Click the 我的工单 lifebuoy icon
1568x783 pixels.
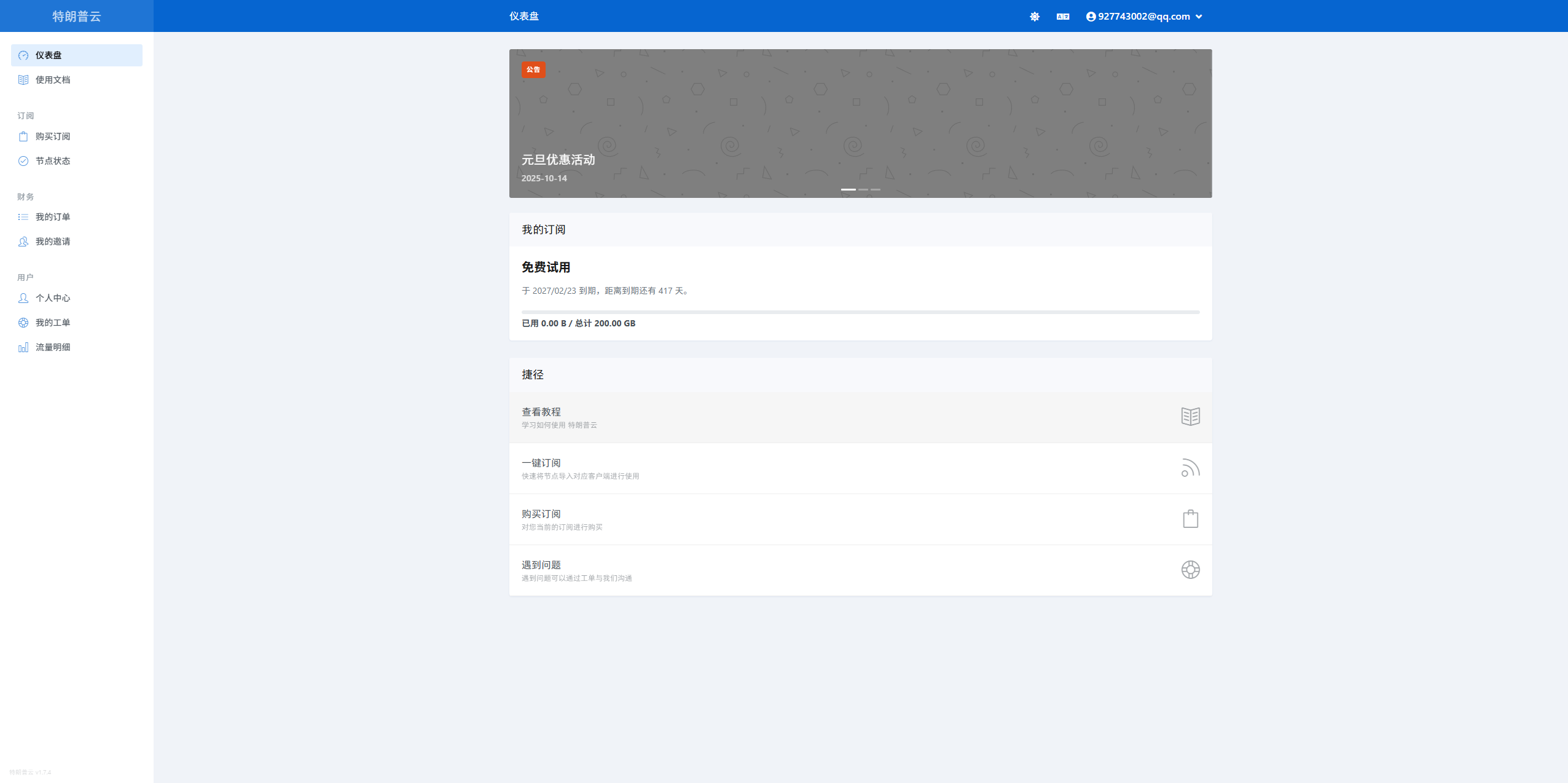(x=23, y=323)
